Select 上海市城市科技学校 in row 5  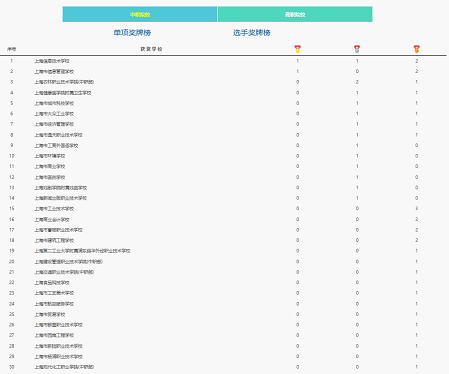pyautogui.click(x=54, y=103)
